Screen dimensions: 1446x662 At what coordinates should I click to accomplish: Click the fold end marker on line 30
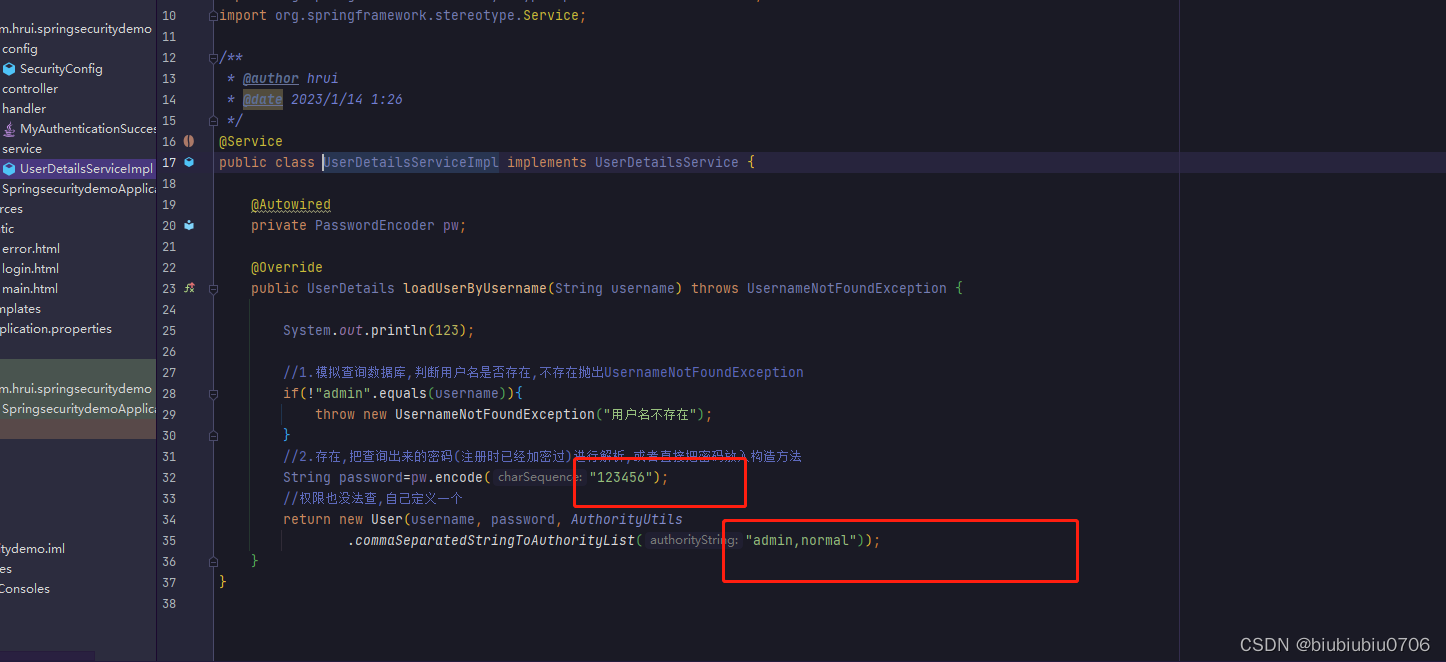(x=213, y=435)
